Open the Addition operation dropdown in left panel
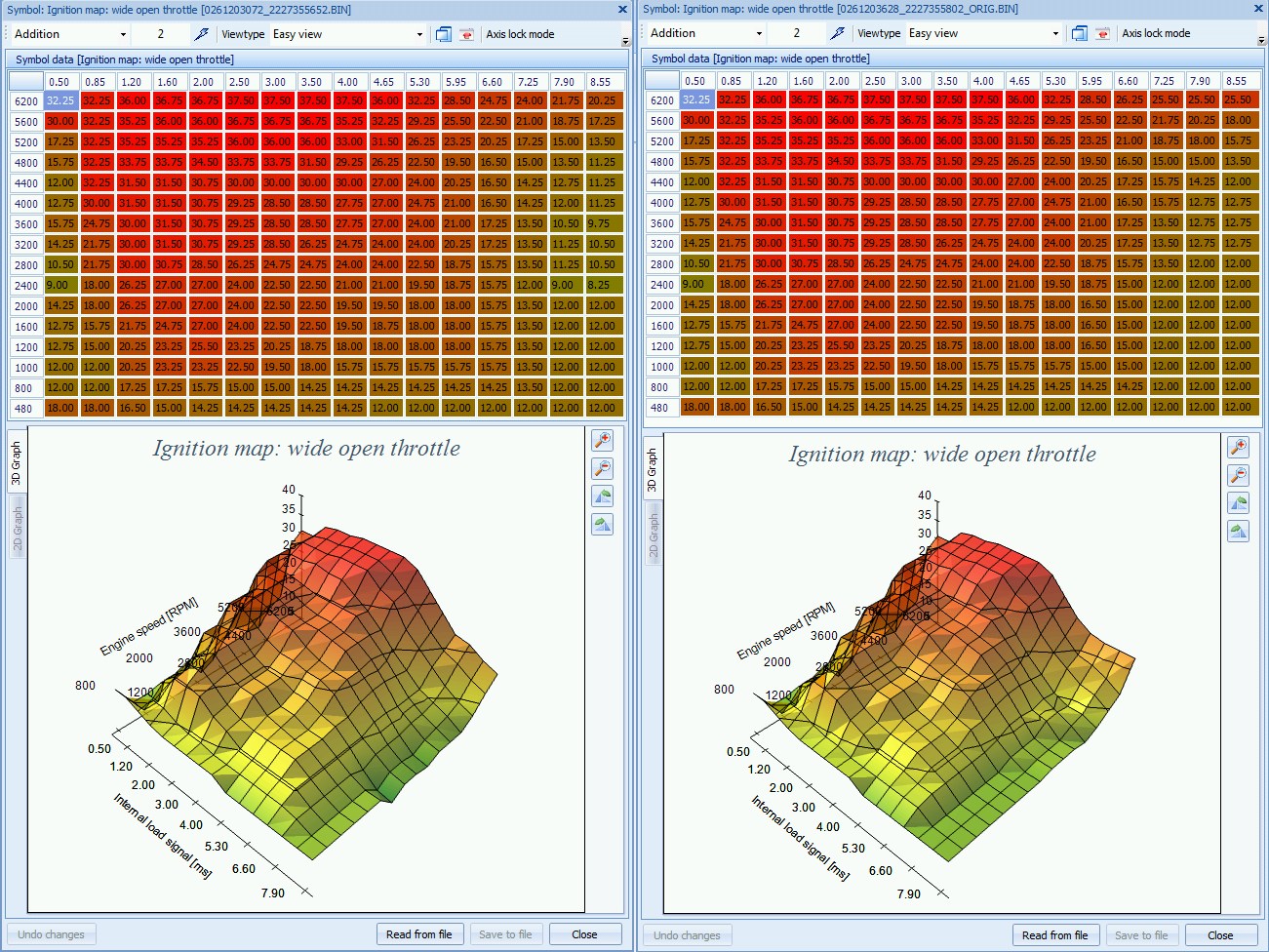 [123, 34]
